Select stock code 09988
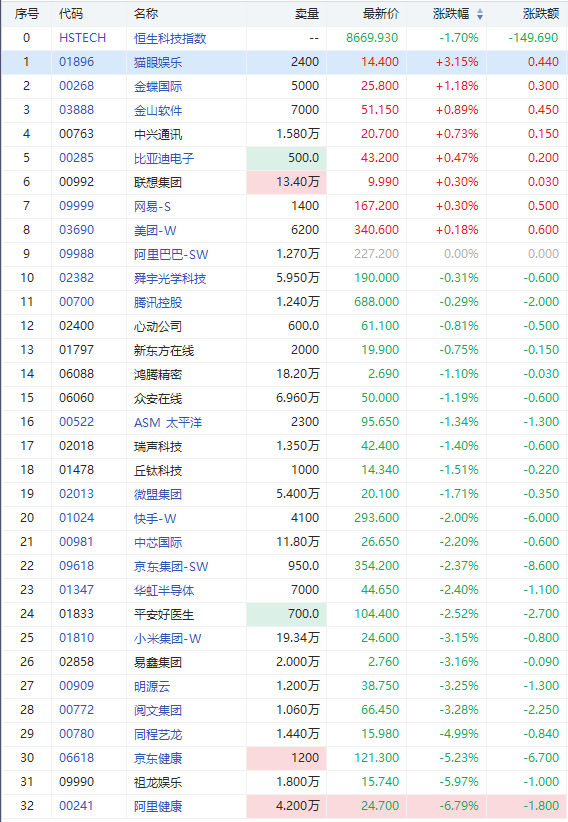The image size is (568, 822). (x=77, y=254)
